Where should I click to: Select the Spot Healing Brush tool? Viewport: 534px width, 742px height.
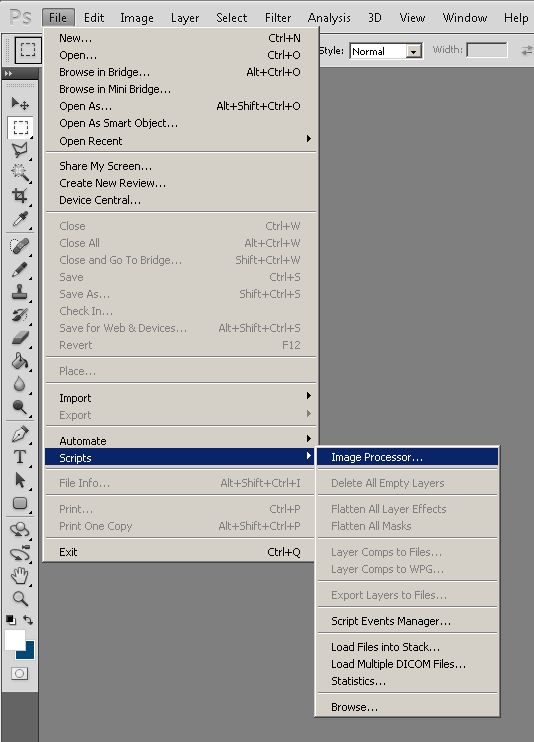20,246
